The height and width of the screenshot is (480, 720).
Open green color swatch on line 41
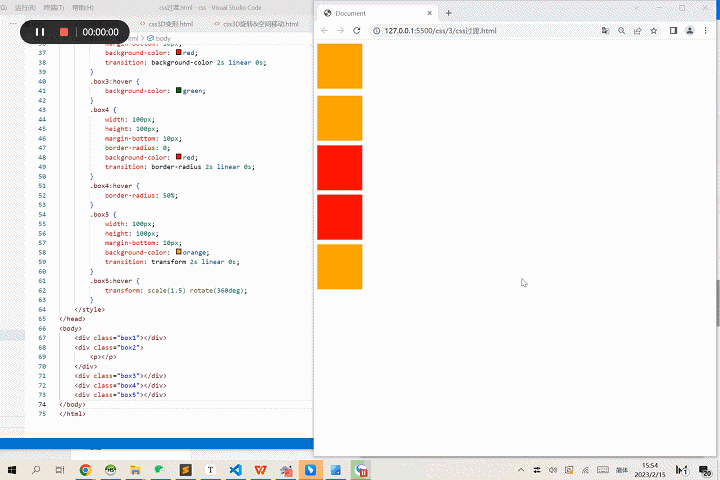pos(179,90)
